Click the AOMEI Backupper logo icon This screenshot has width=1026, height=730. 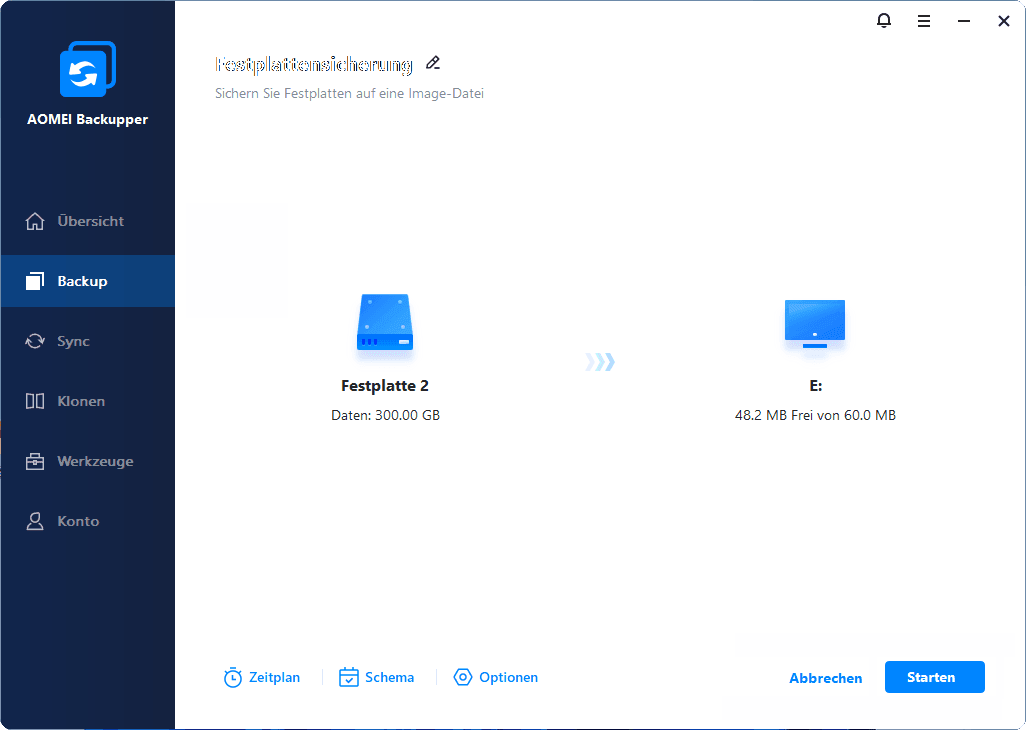[88, 69]
